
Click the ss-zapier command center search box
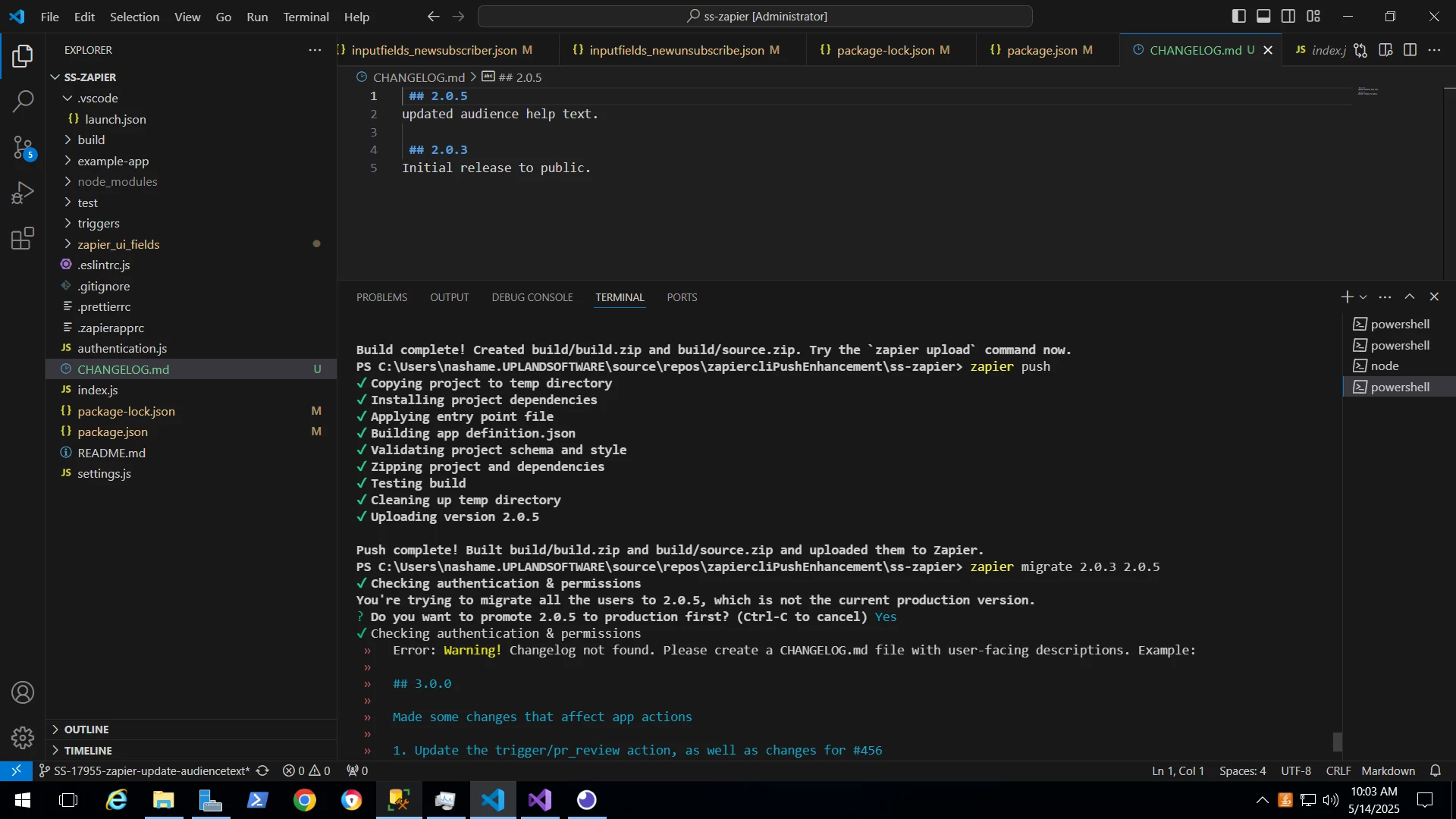[755, 17]
